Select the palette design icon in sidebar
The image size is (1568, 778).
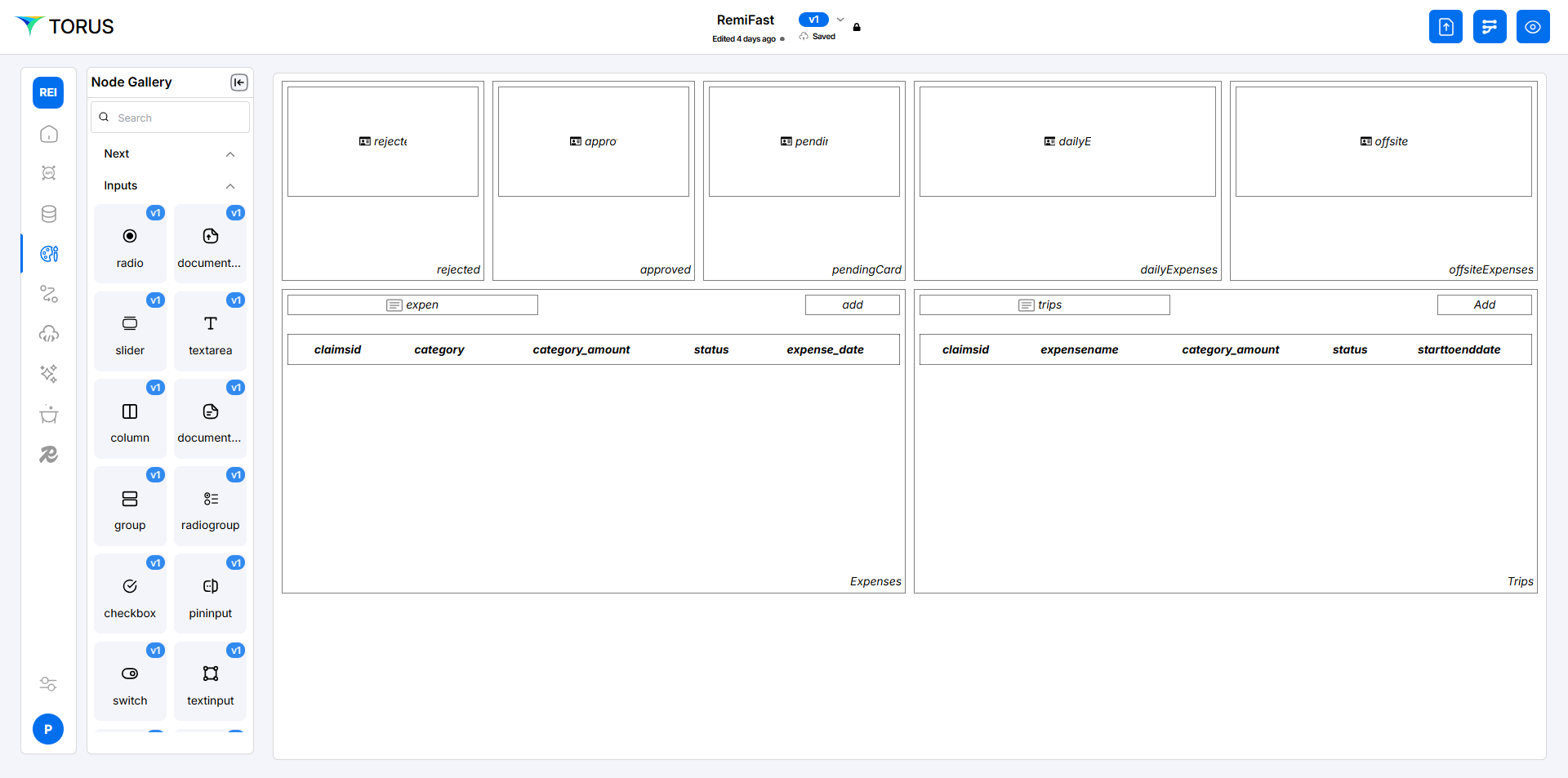tap(49, 254)
